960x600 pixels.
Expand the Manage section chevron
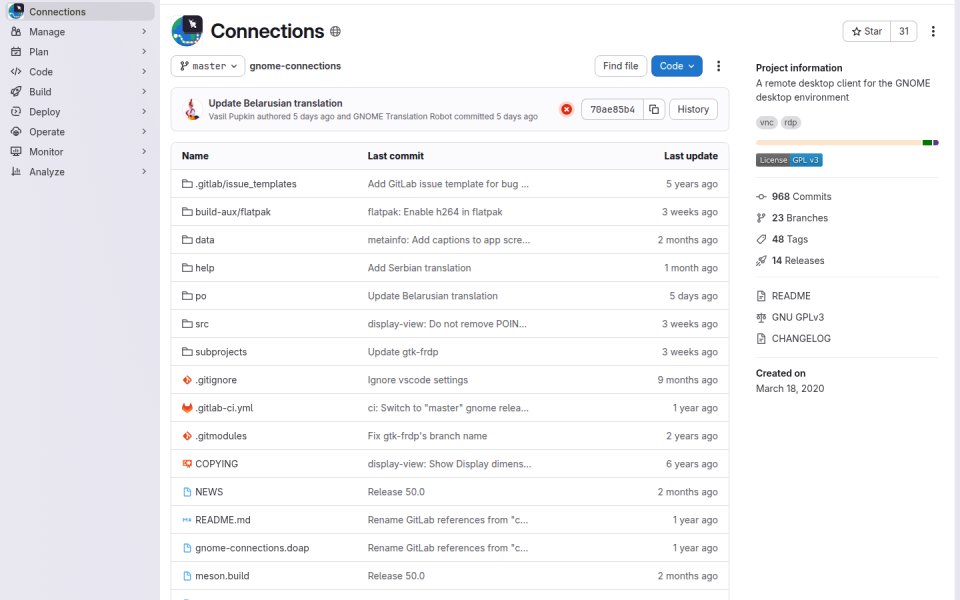click(144, 31)
